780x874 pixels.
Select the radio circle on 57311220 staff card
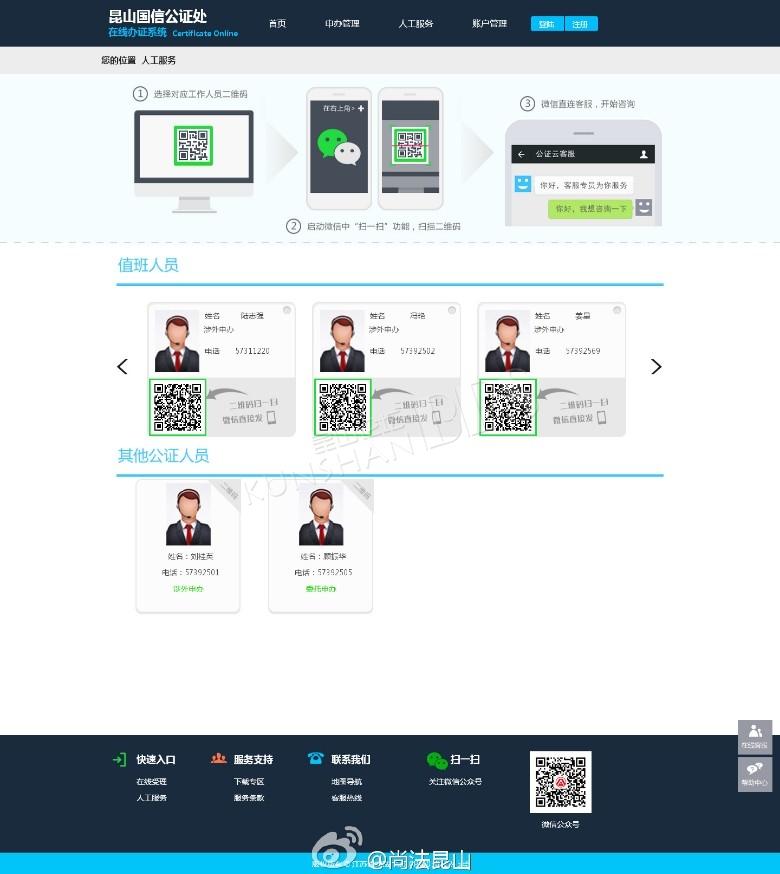tap(287, 310)
